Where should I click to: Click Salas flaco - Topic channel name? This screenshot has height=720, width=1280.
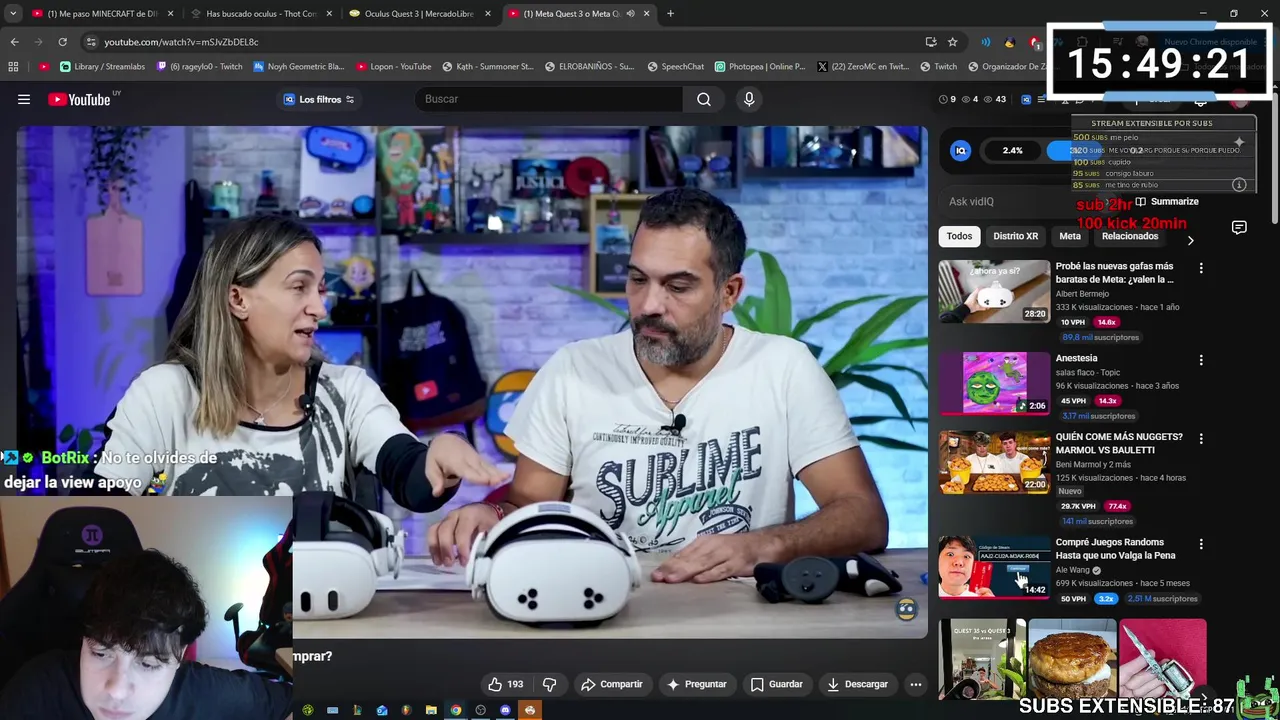1088,373
